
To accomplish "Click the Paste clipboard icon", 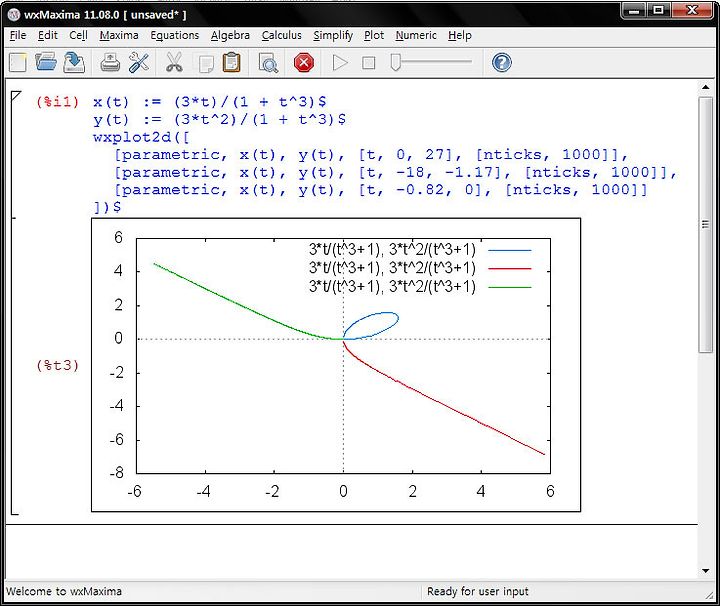I will [x=231, y=62].
